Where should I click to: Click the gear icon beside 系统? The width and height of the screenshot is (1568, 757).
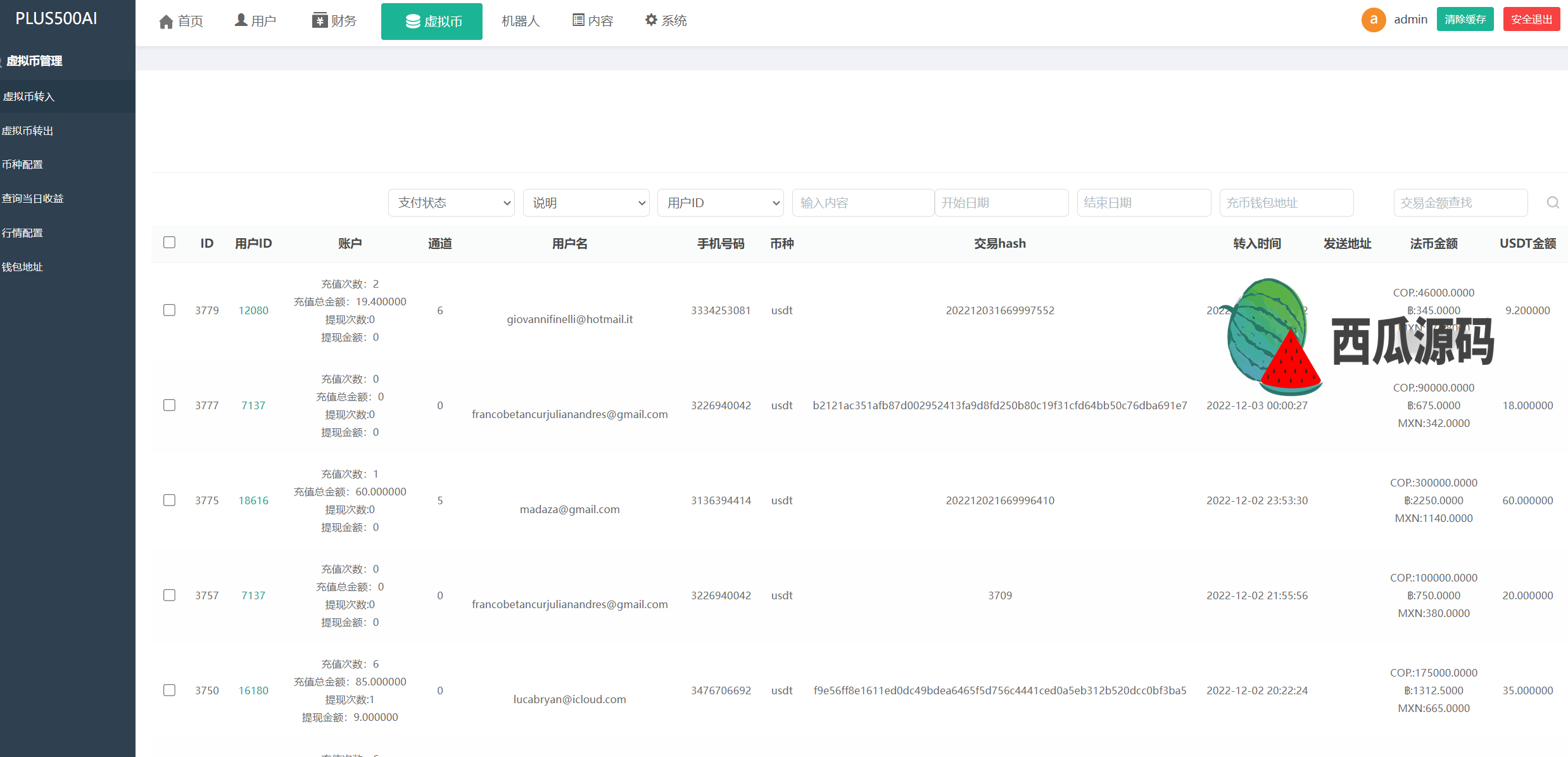(x=651, y=20)
